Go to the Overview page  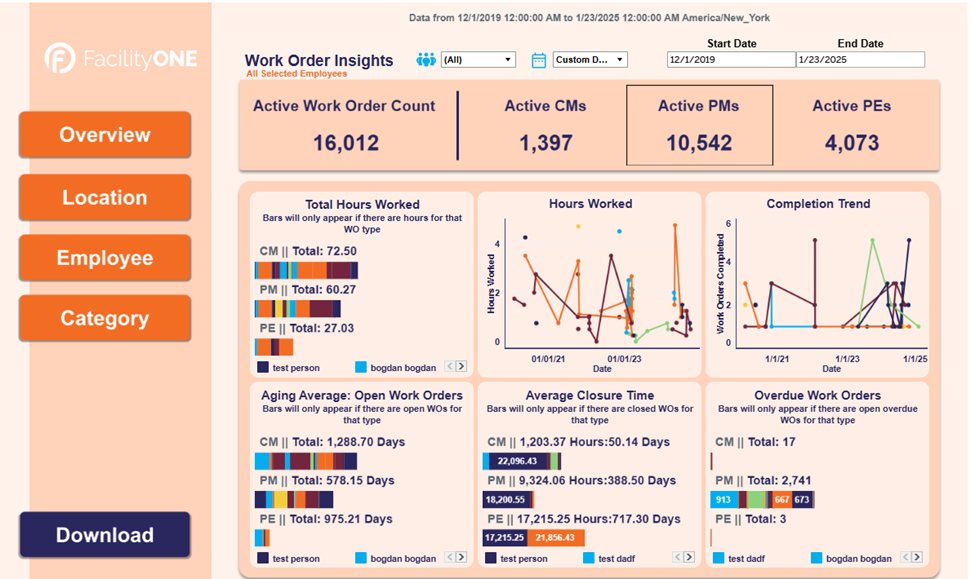(104, 134)
